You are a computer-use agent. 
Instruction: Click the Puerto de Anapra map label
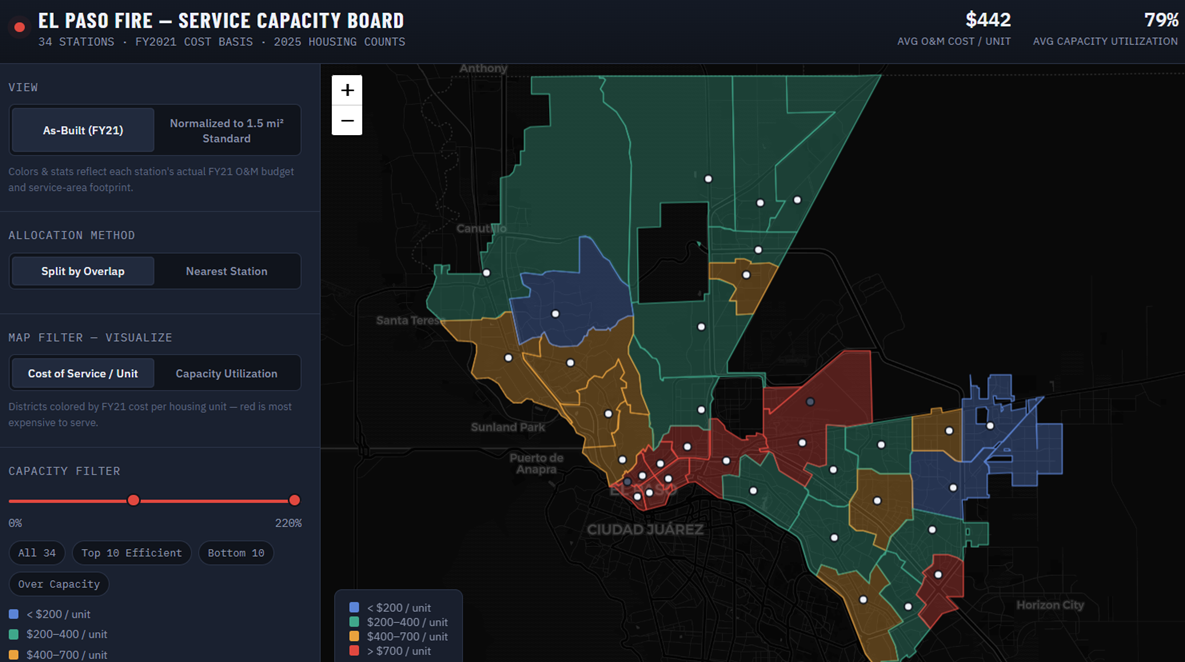click(x=537, y=463)
